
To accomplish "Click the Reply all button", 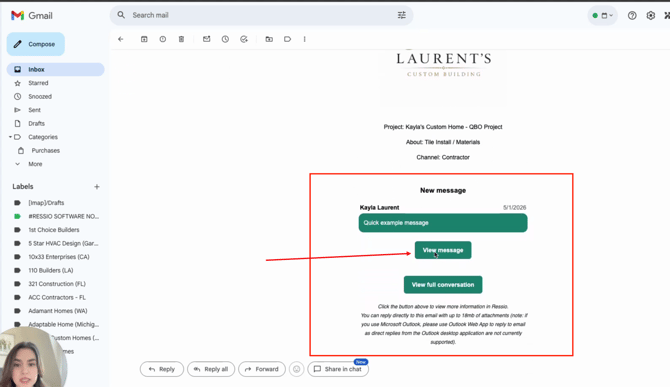I will point(211,369).
